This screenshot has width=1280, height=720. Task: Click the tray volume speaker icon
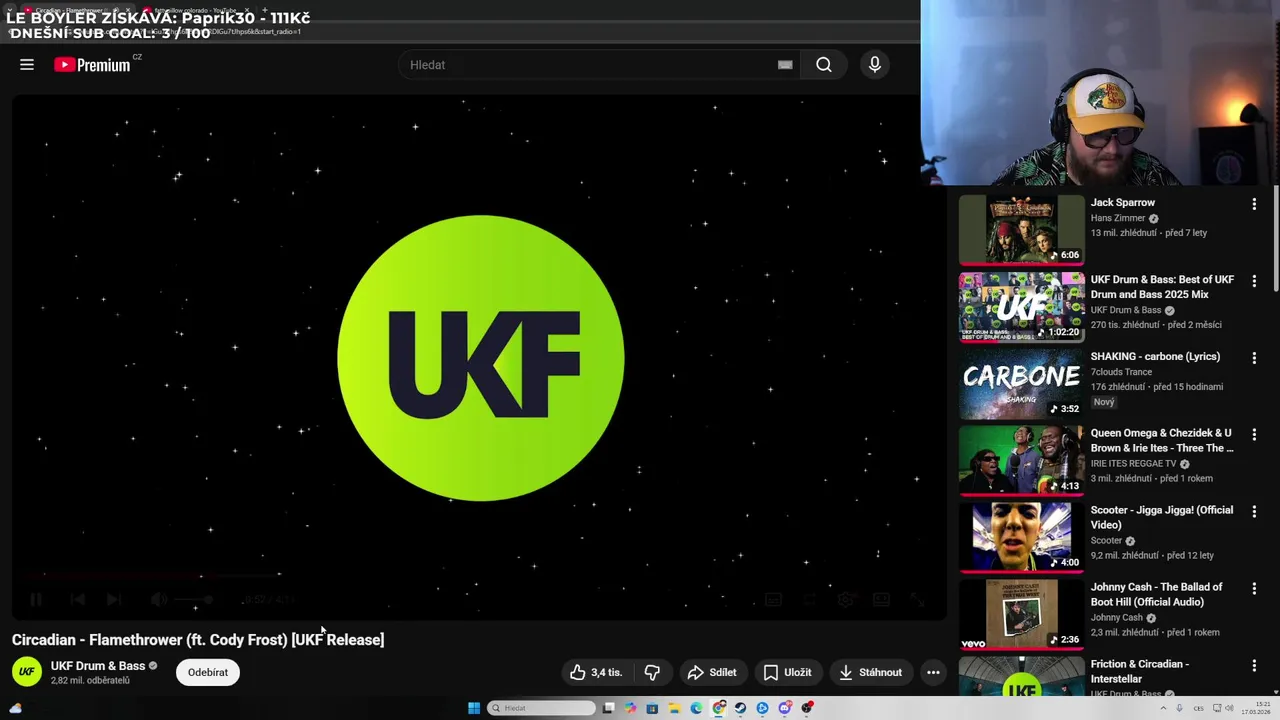pos(1229,708)
